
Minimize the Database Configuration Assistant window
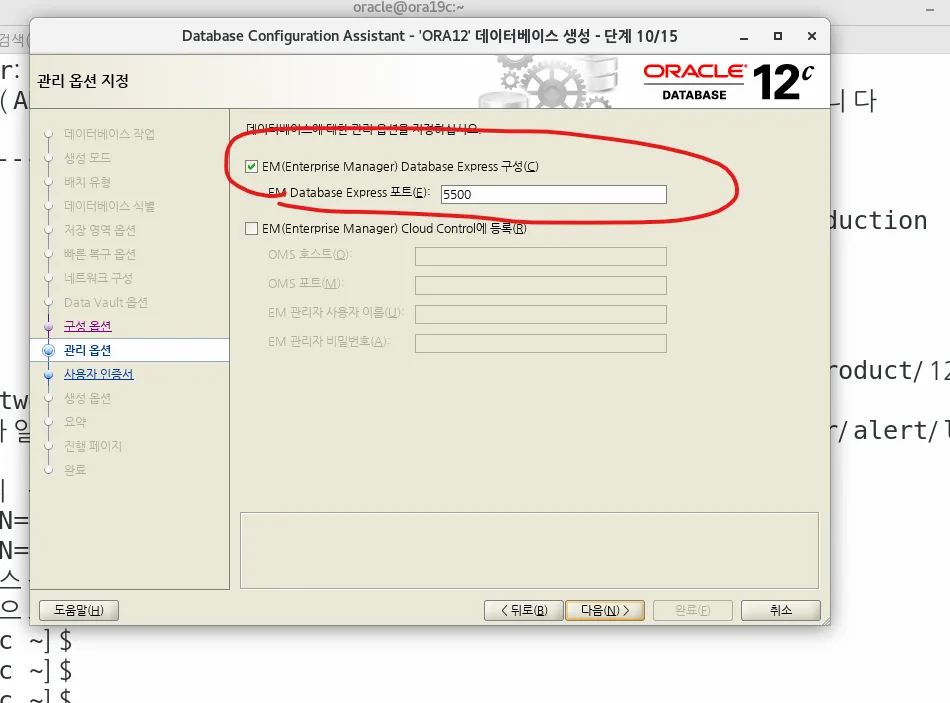tap(744, 36)
